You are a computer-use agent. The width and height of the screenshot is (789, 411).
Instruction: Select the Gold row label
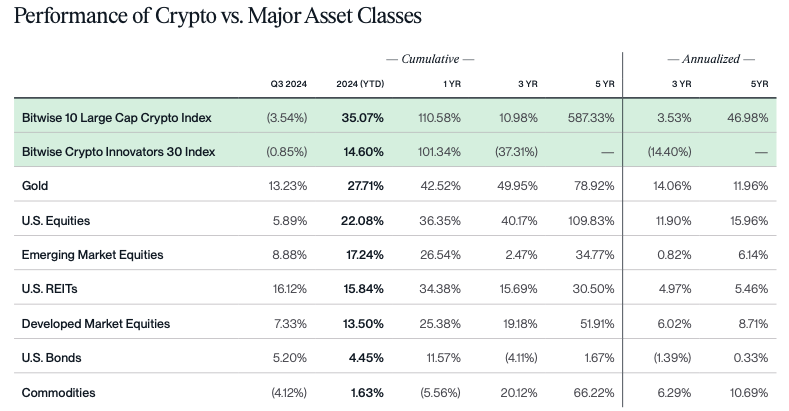click(x=36, y=186)
